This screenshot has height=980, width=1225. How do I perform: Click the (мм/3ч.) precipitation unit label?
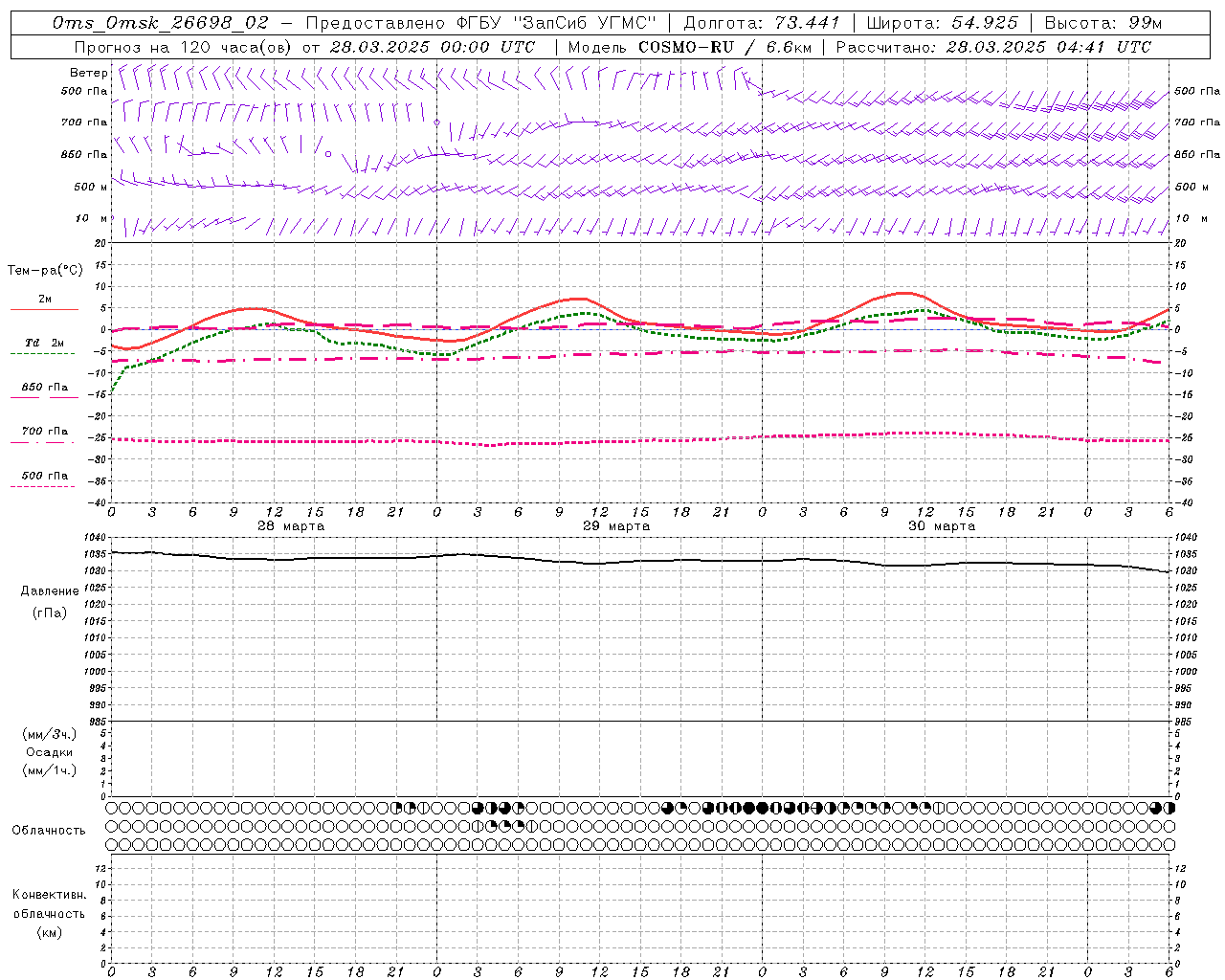[50, 734]
